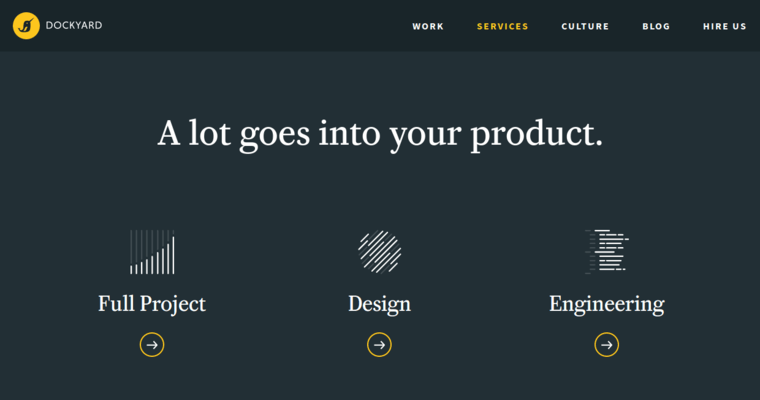Click the 'A lot goes into your product.' heading

[x=380, y=133]
